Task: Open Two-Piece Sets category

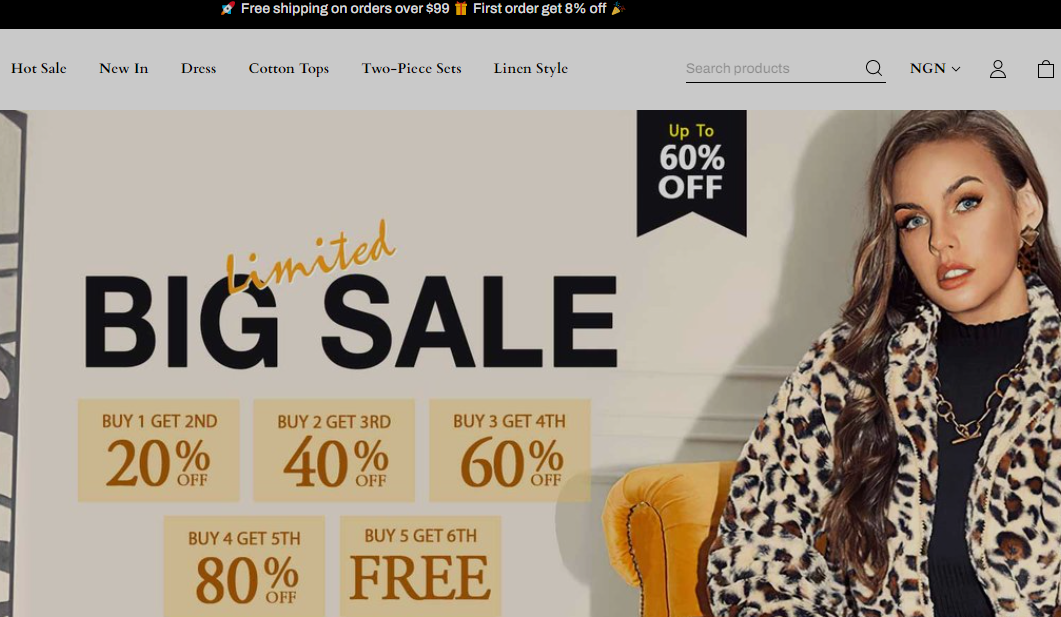Action: pos(411,68)
